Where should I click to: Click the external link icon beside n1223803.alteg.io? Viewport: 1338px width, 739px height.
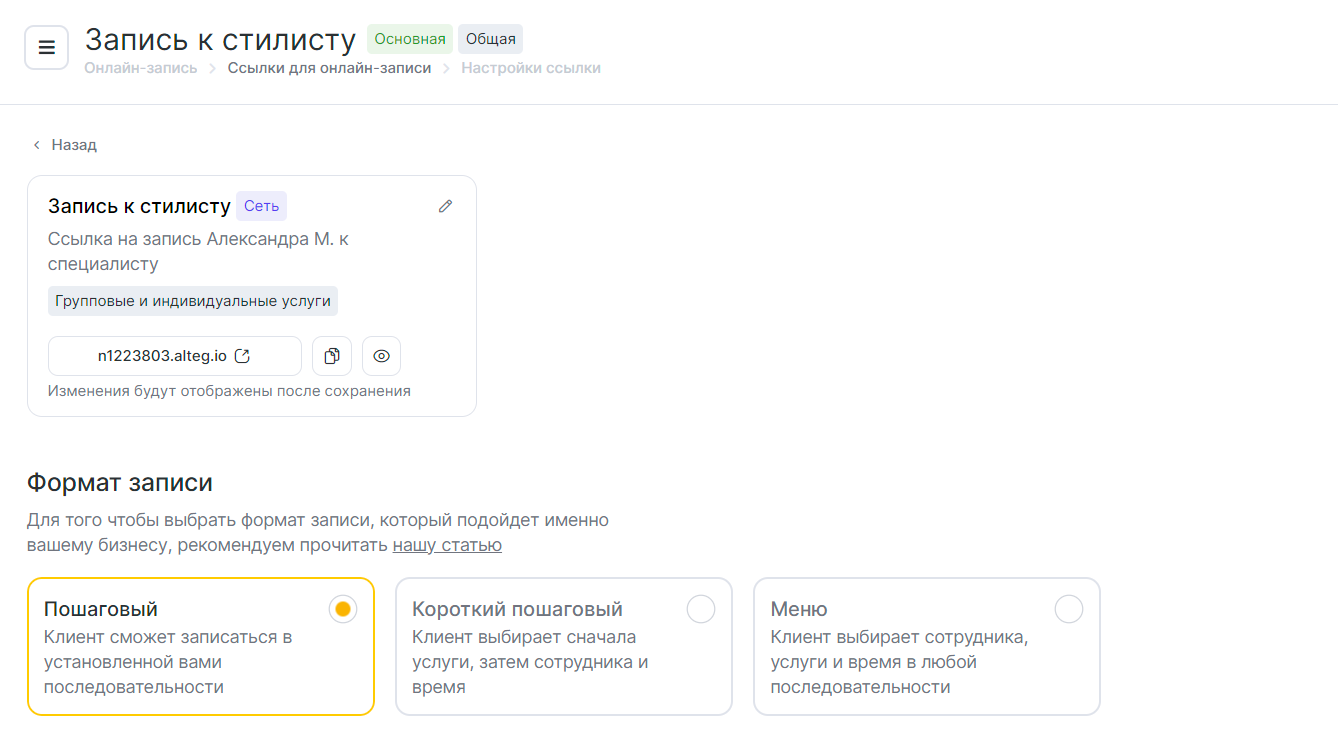point(242,356)
